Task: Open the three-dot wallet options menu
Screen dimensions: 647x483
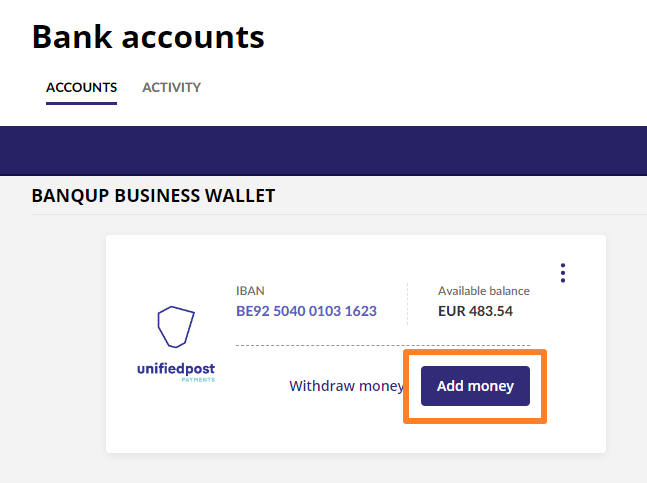Action: [x=563, y=273]
